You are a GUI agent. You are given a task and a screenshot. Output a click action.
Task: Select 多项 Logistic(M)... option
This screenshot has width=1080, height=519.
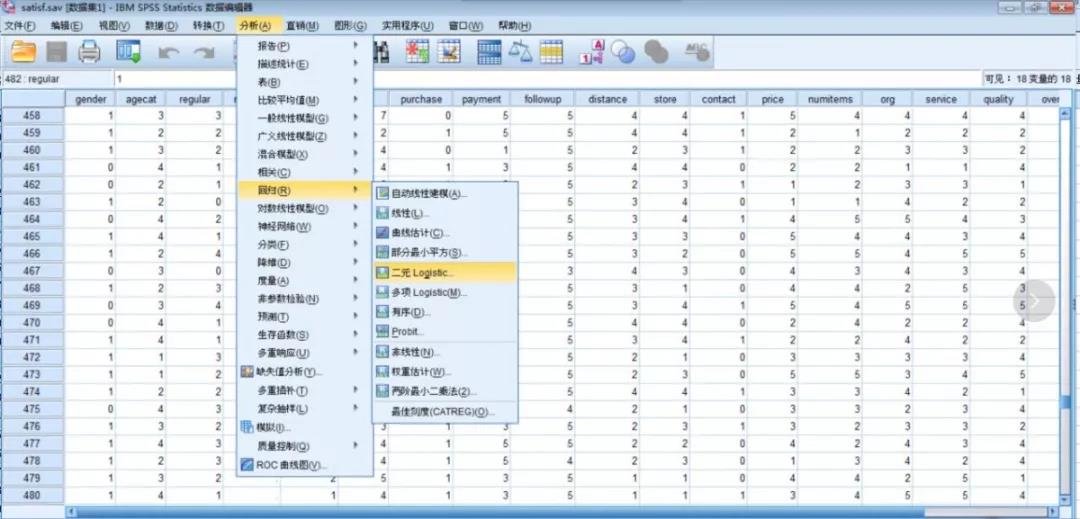(444, 293)
